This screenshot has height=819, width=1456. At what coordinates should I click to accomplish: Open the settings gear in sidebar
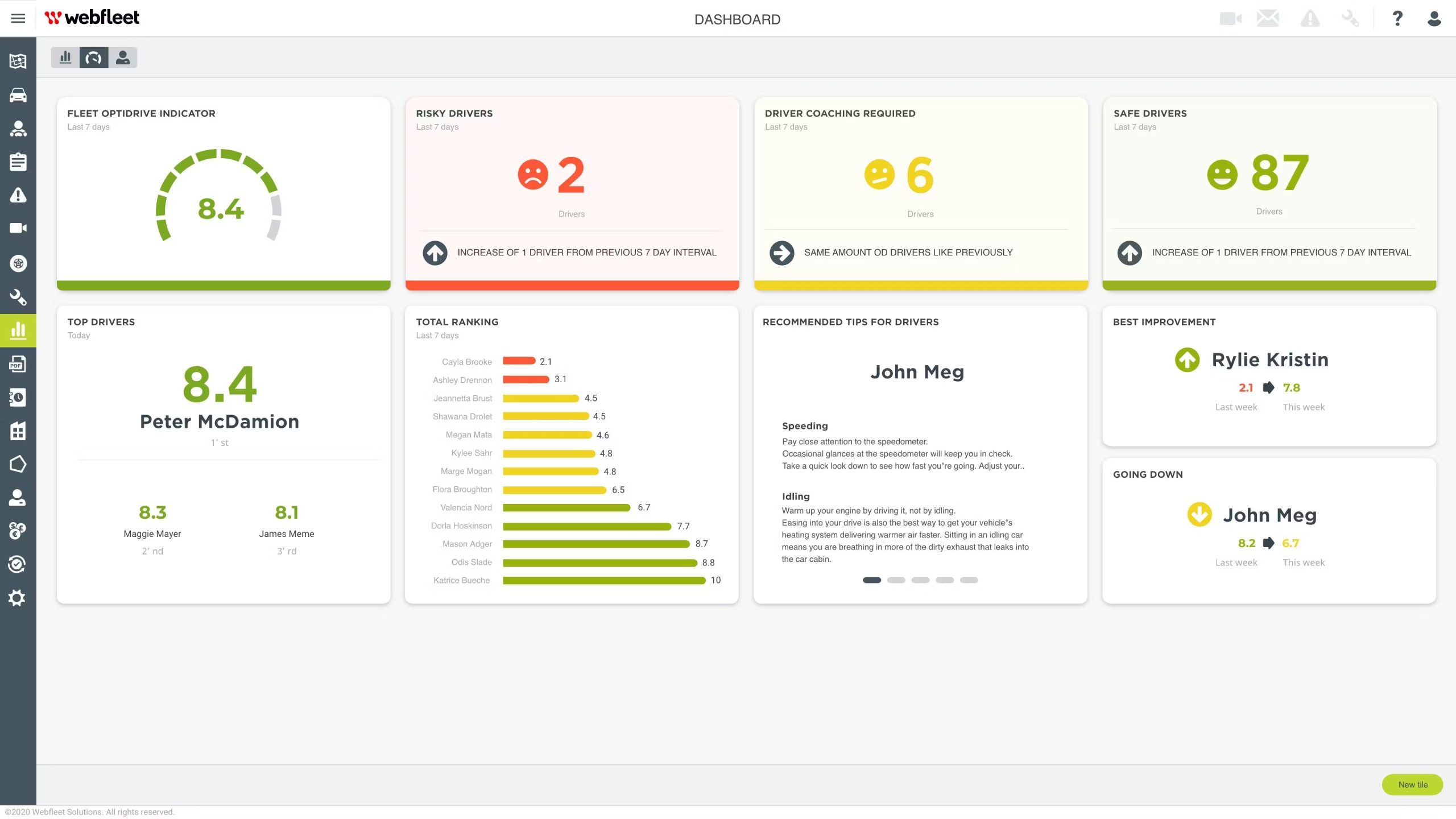(x=18, y=598)
